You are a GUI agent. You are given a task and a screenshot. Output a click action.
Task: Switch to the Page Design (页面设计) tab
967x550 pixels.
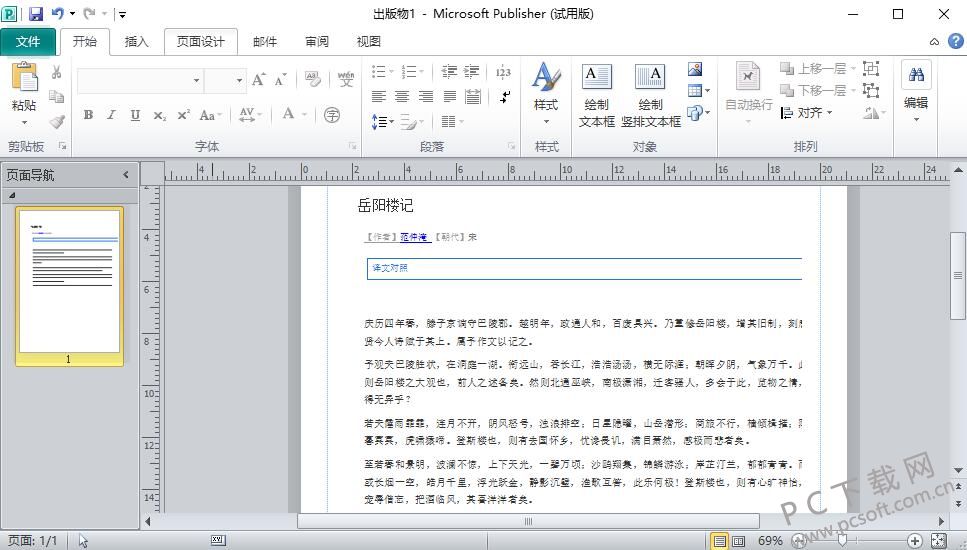click(x=201, y=41)
